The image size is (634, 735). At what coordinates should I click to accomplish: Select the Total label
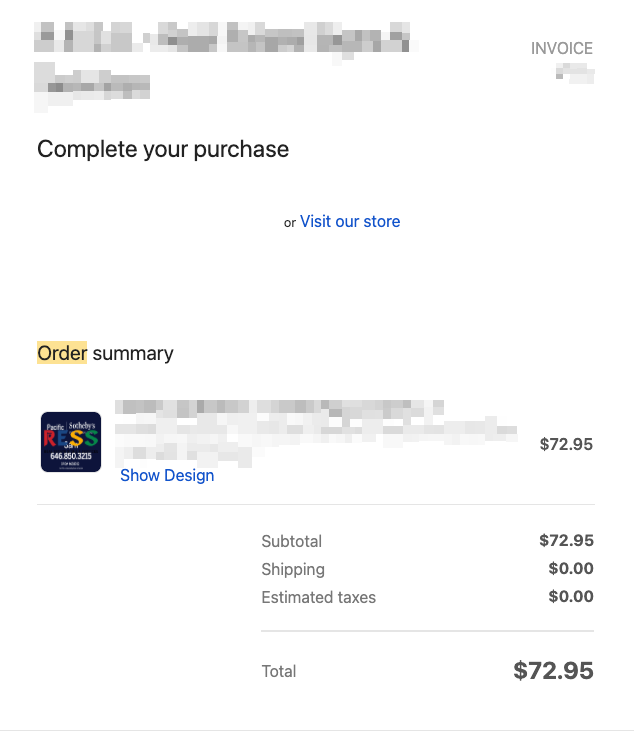coord(279,672)
